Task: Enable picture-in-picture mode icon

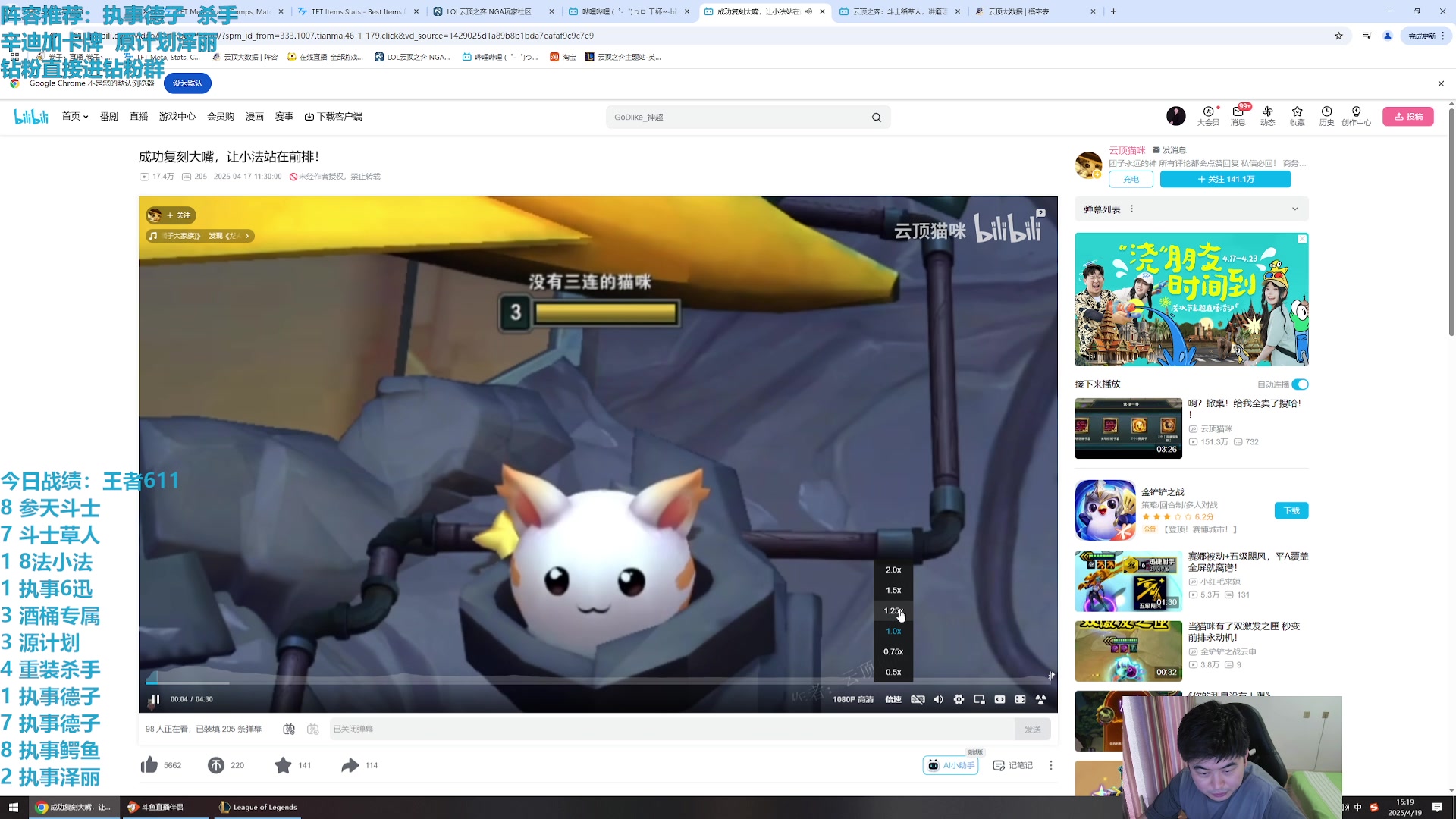Action: click(979, 699)
